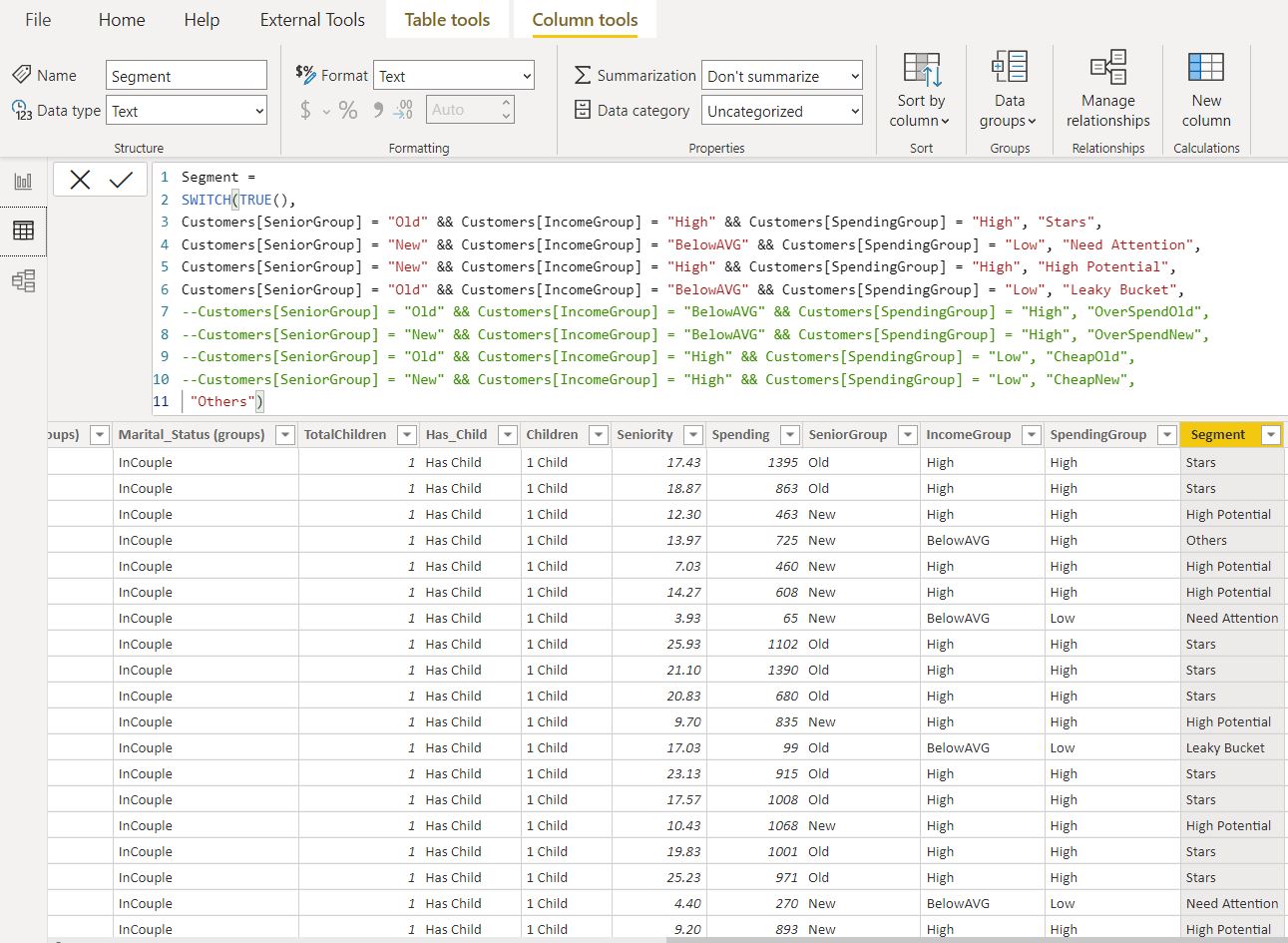Open the File menu

point(38,20)
